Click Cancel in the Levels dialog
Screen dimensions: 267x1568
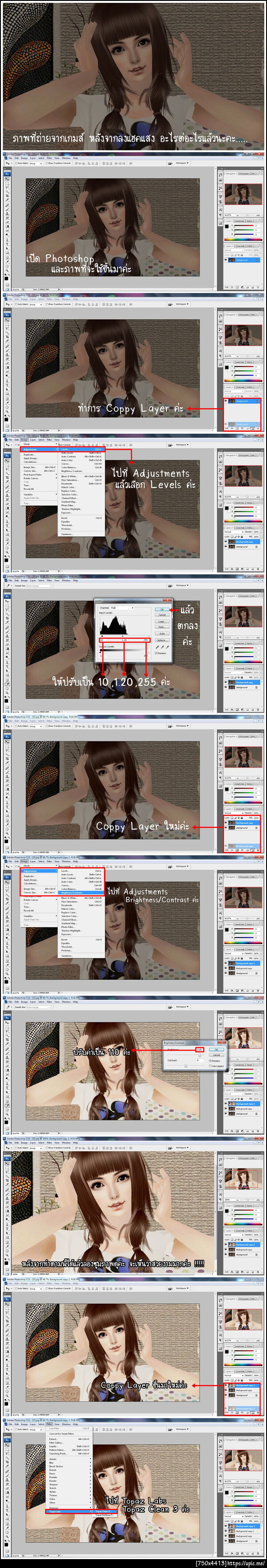(x=163, y=615)
